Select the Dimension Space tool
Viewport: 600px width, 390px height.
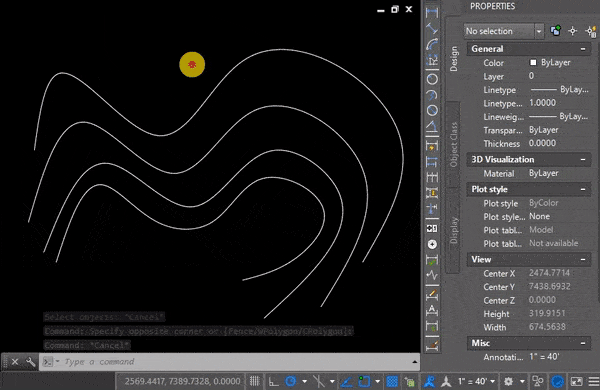tap(432, 193)
